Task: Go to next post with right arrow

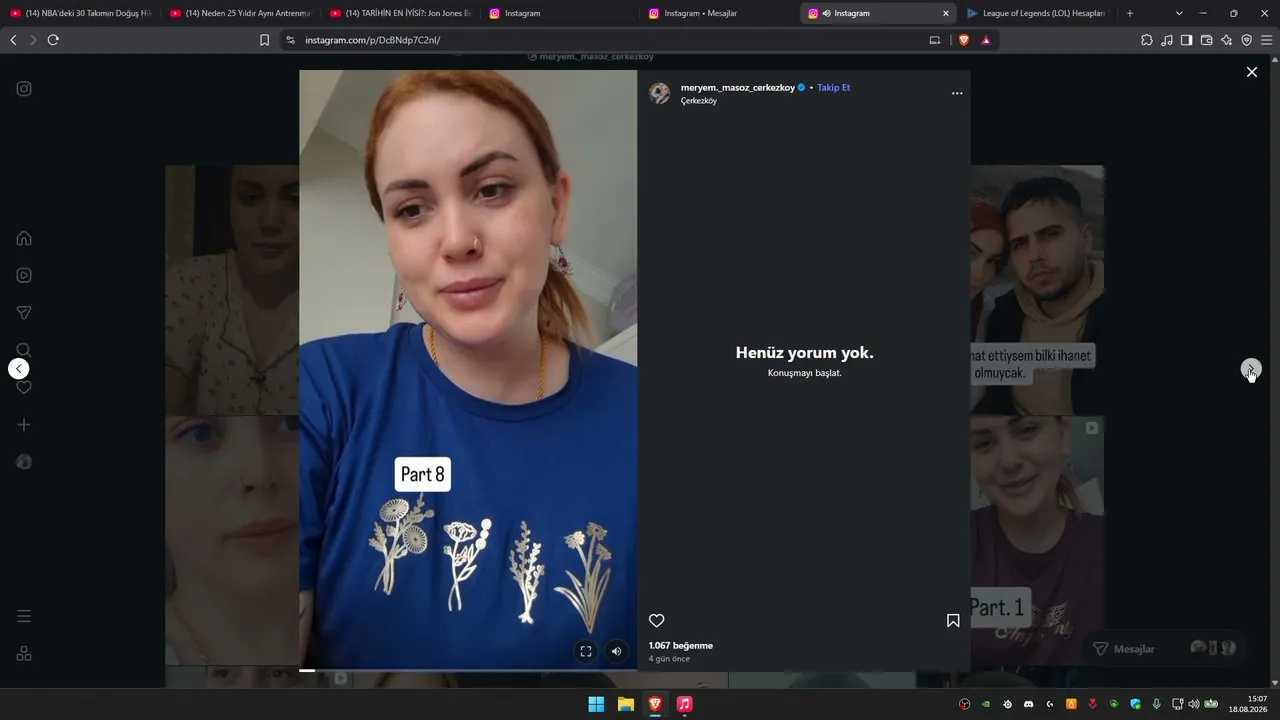Action: 1251,369
